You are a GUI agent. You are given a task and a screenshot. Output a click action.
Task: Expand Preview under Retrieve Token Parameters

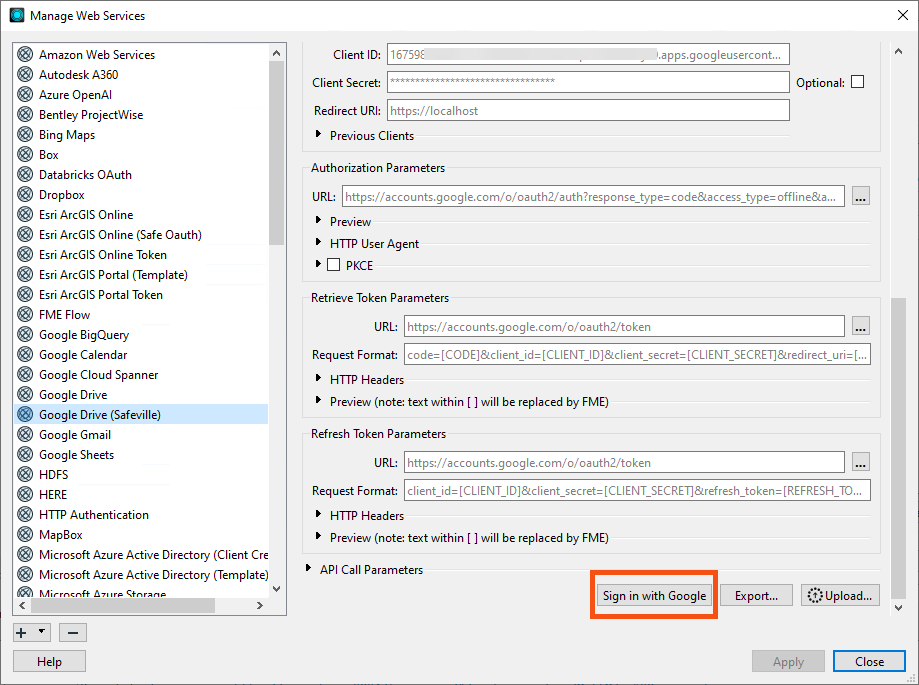(318, 400)
